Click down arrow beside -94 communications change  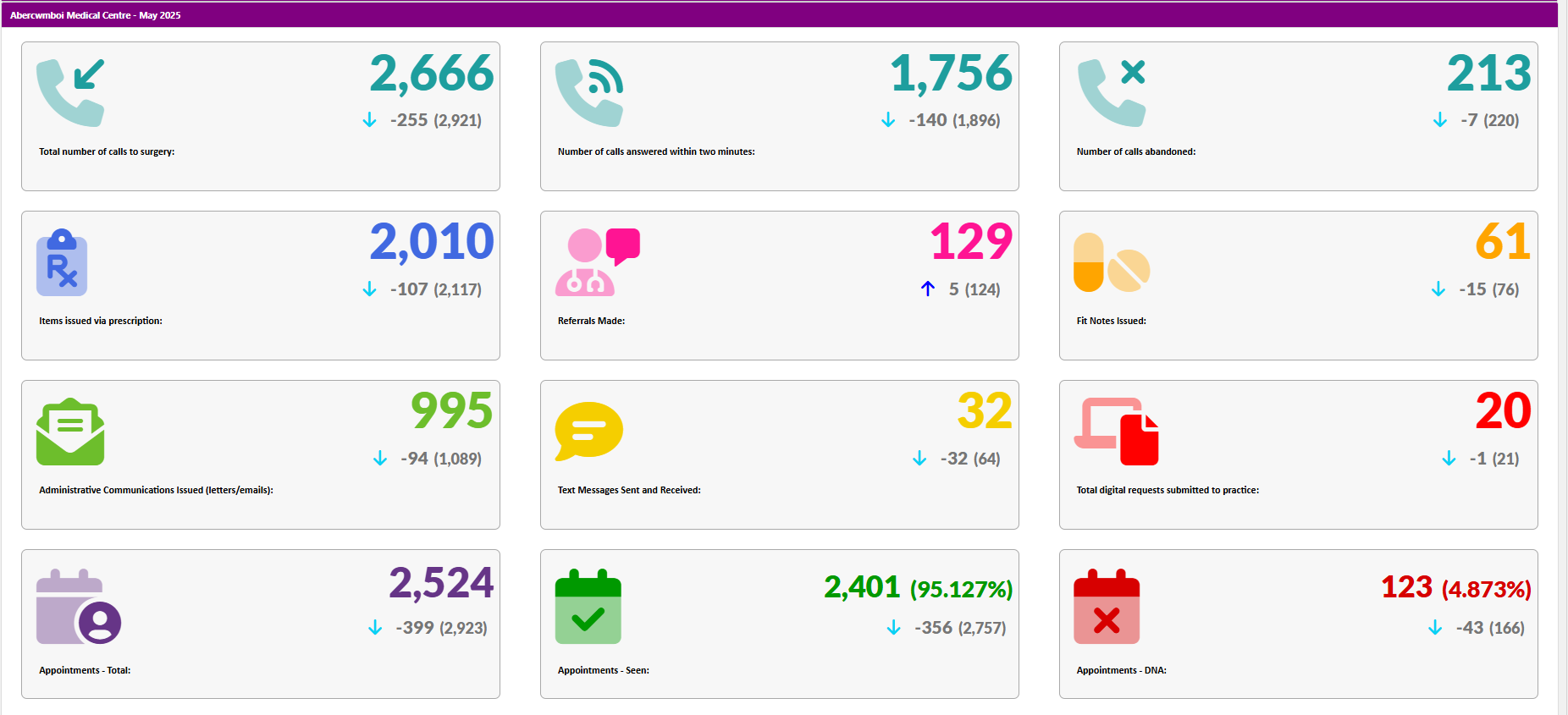(380, 459)
